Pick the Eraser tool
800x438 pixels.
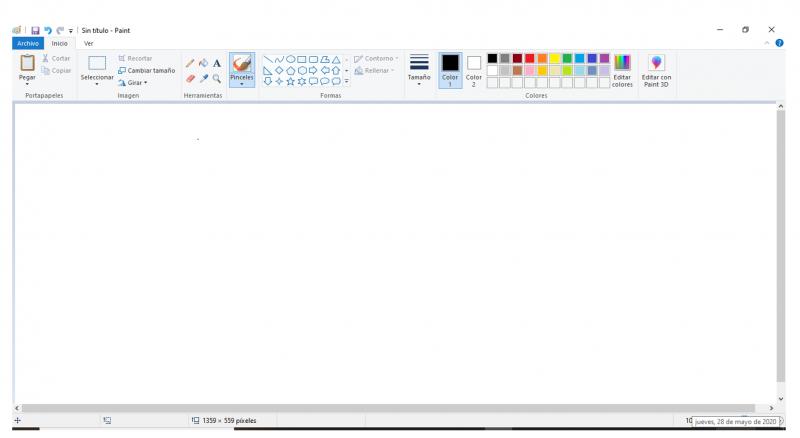pyautogui.click(x=190, y=78)
